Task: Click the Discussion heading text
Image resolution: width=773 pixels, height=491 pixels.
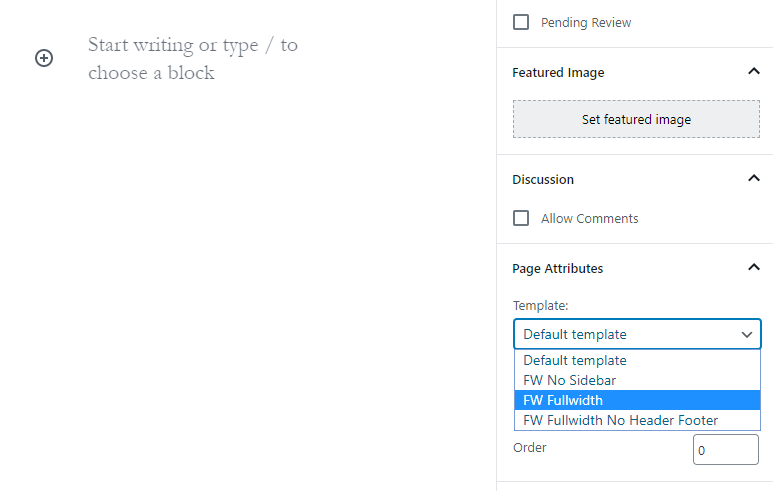Action: click(x=543, y=180)
